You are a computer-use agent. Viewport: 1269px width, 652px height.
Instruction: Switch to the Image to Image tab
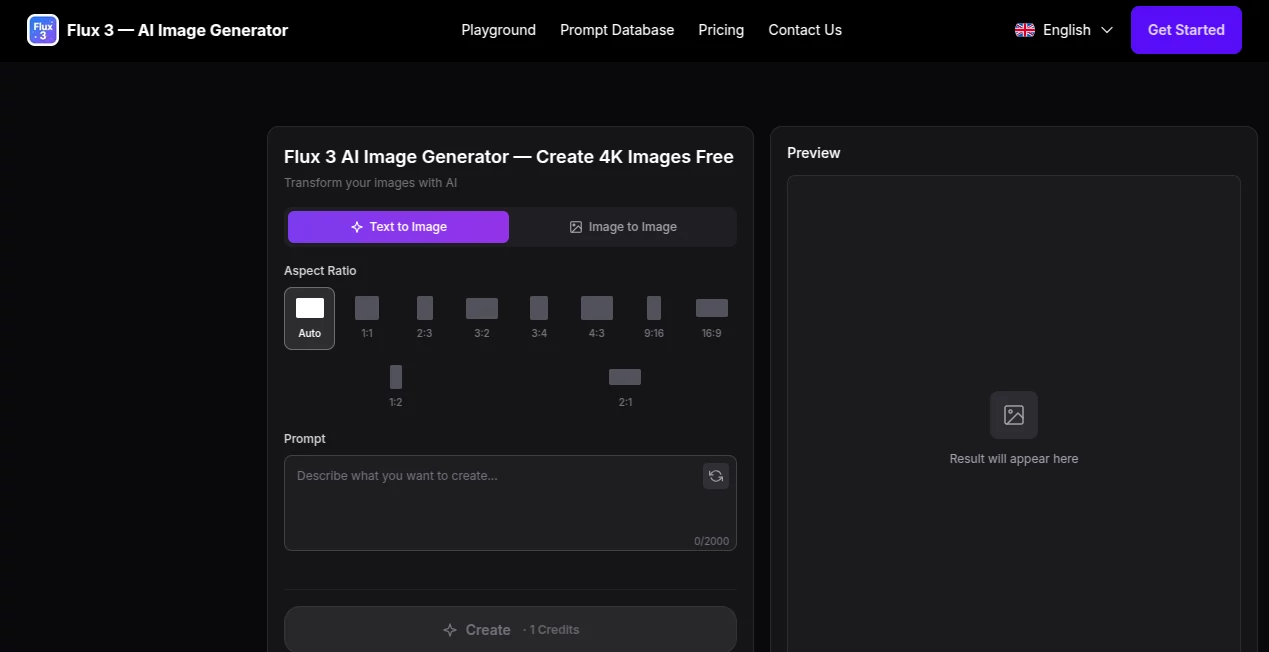point(623,227)
